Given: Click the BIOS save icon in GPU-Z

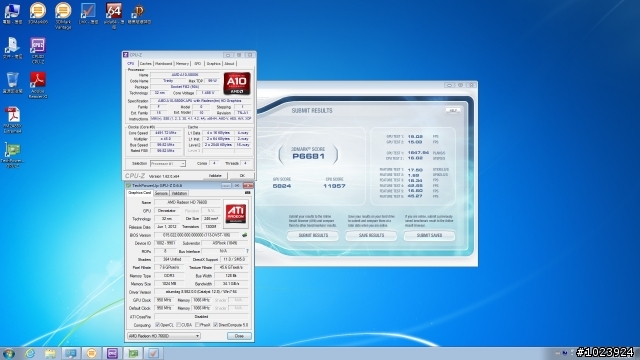Looking at the screenshot, I should [244, 235].
